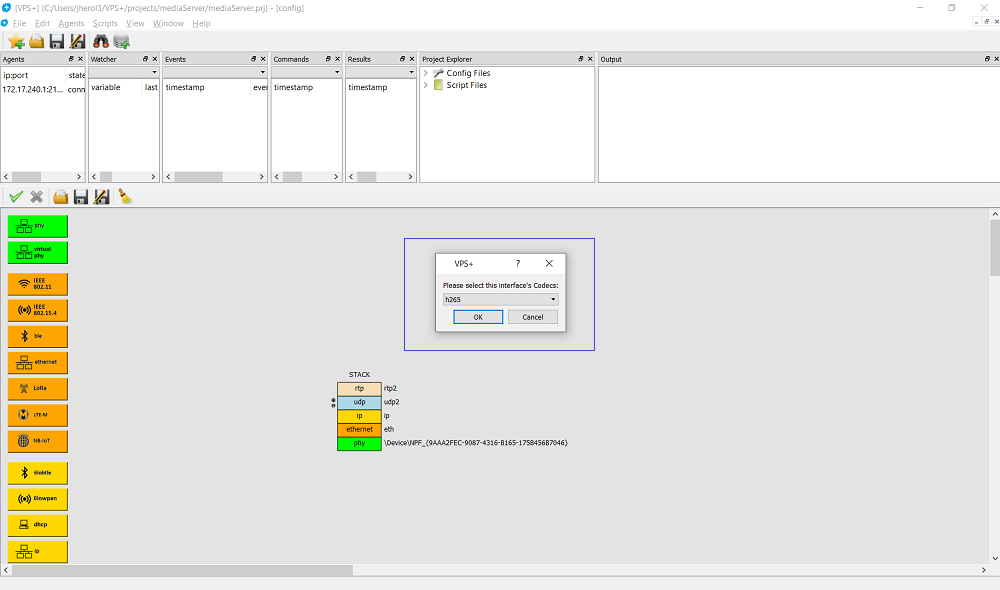The width and height of the screenshot is (1000, 590).
Task: Open the Watcher panel filter dropdown
Action: [154, 72]
